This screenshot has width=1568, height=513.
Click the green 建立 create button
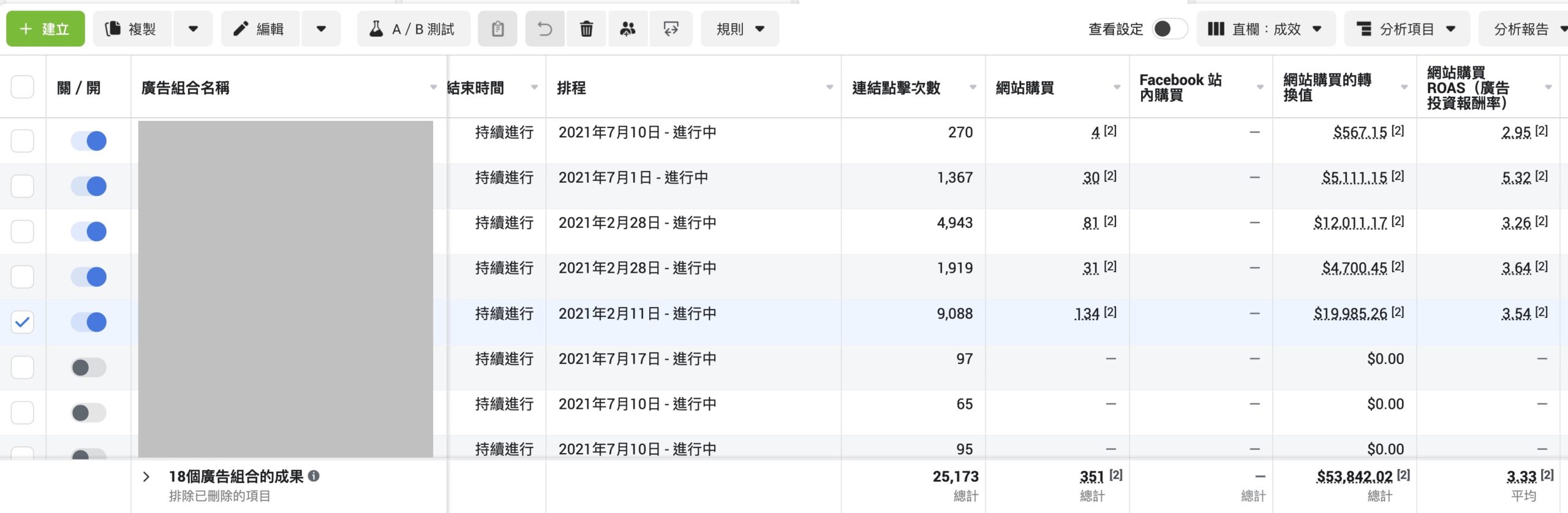pyautogui.click(x=45, y=29)
